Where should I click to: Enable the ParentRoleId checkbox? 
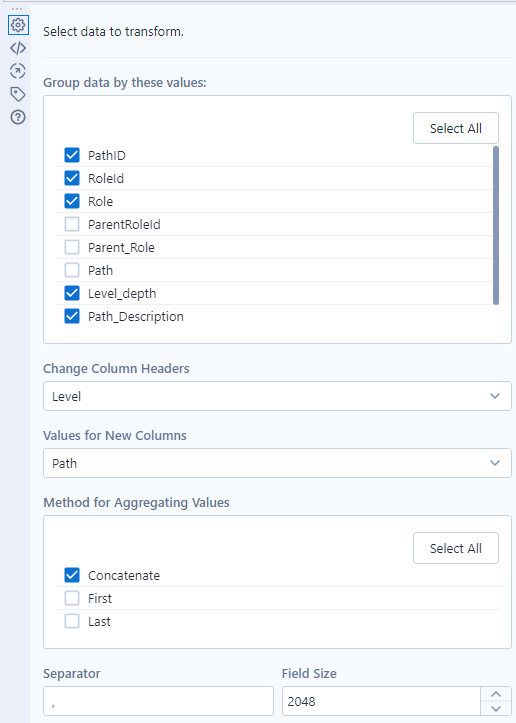(x=72, y=225)
